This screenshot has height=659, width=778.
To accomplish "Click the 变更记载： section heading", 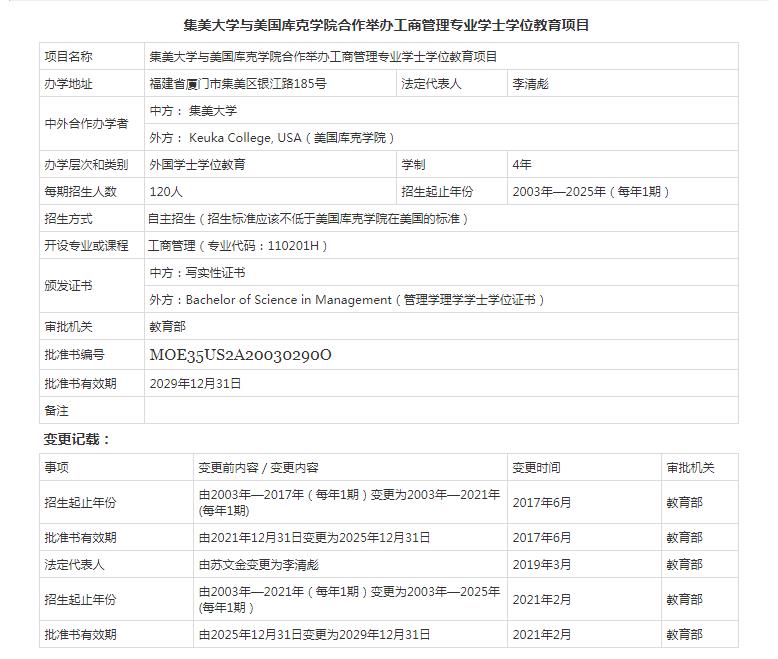I will (x=76, y=439).
